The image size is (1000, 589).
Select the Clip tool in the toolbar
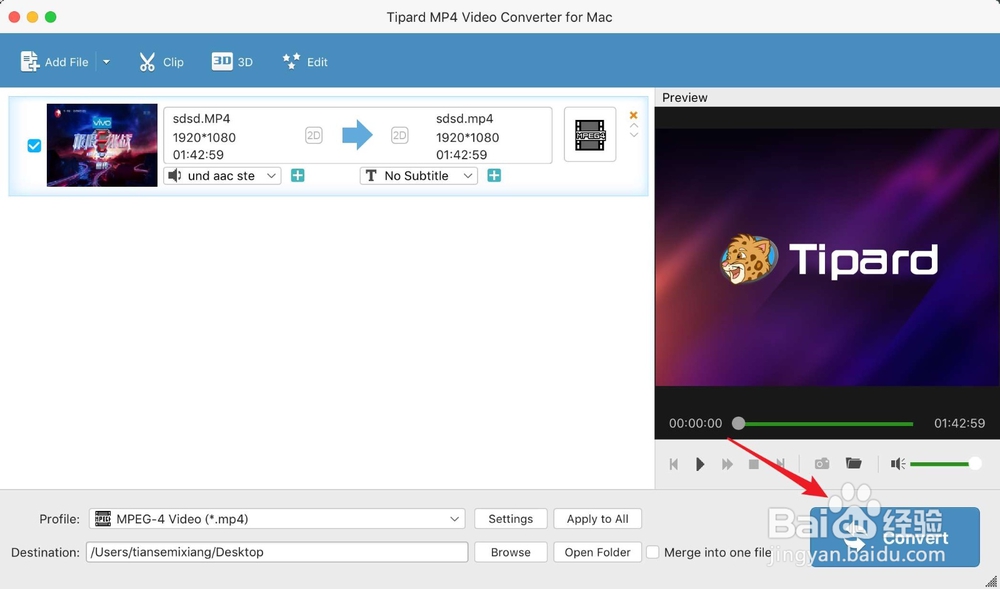161,61
